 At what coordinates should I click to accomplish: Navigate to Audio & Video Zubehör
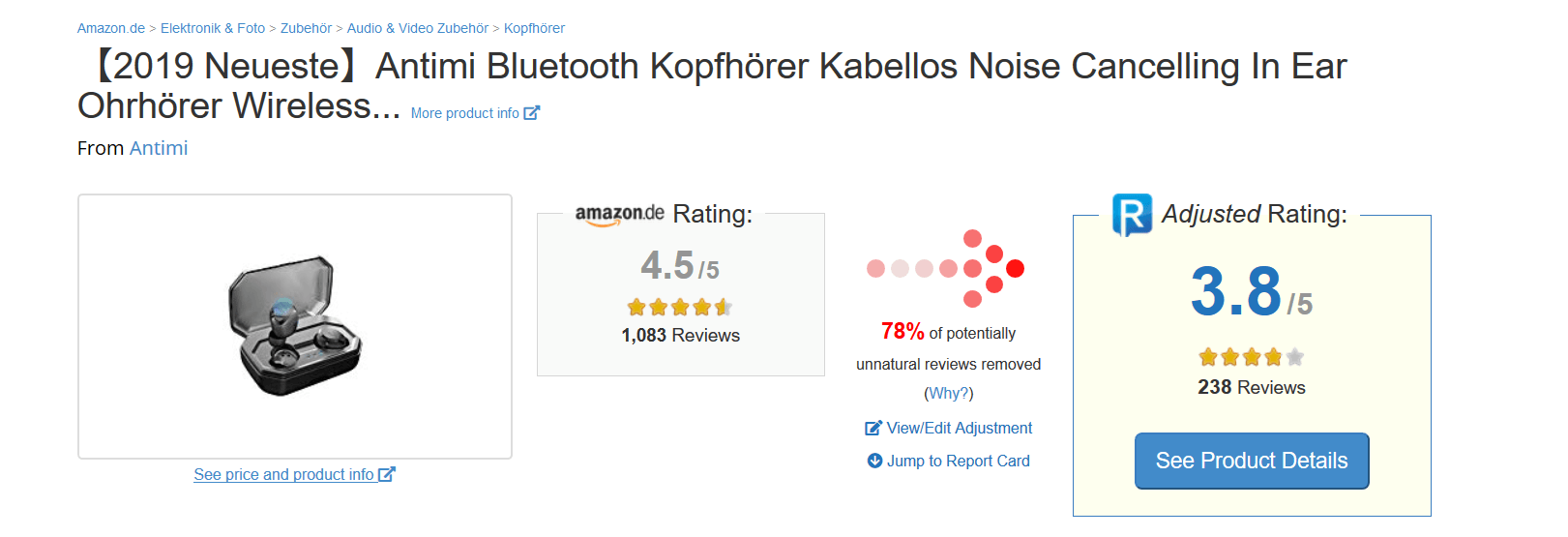point(418,28)
